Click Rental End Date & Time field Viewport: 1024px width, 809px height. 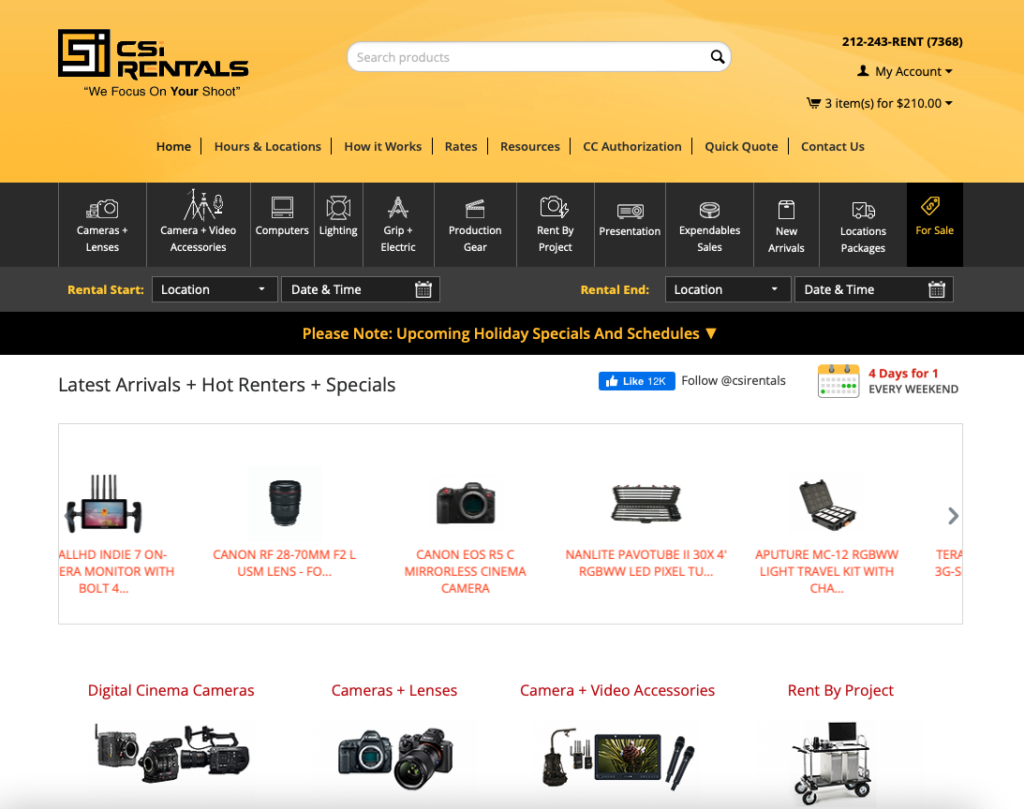point(873,289)
